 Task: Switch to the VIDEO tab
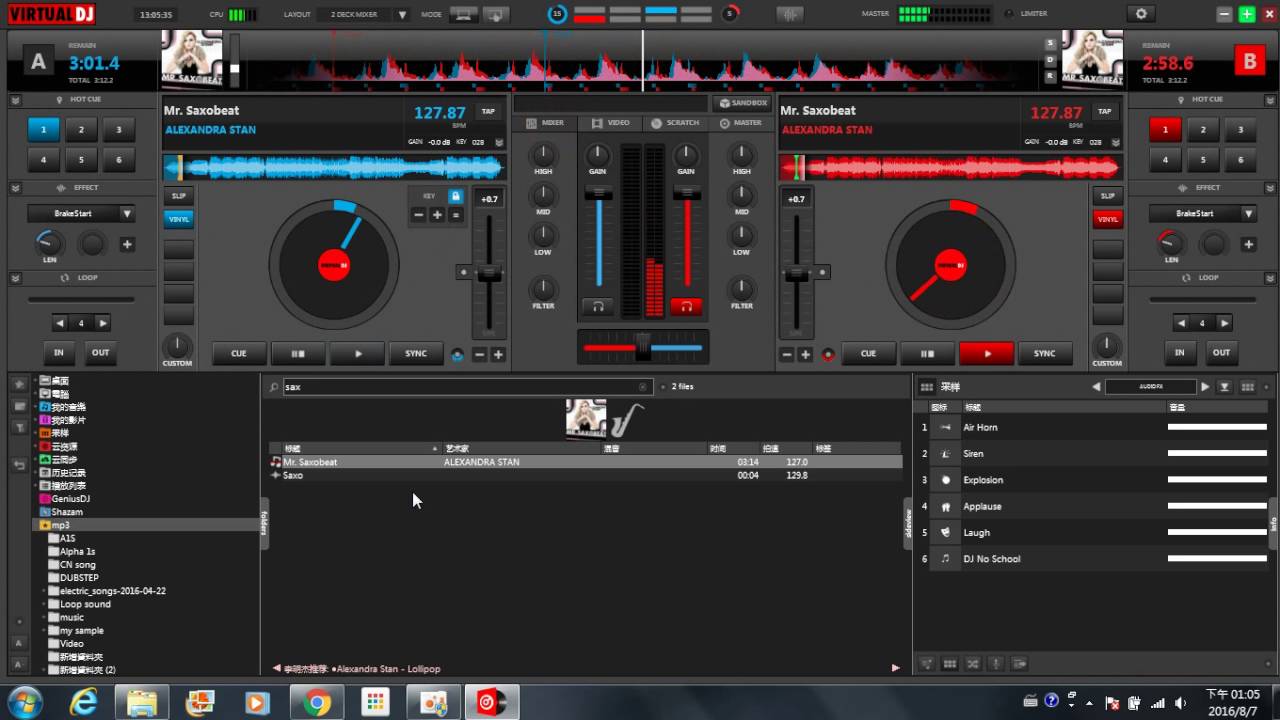click(611, 123)
